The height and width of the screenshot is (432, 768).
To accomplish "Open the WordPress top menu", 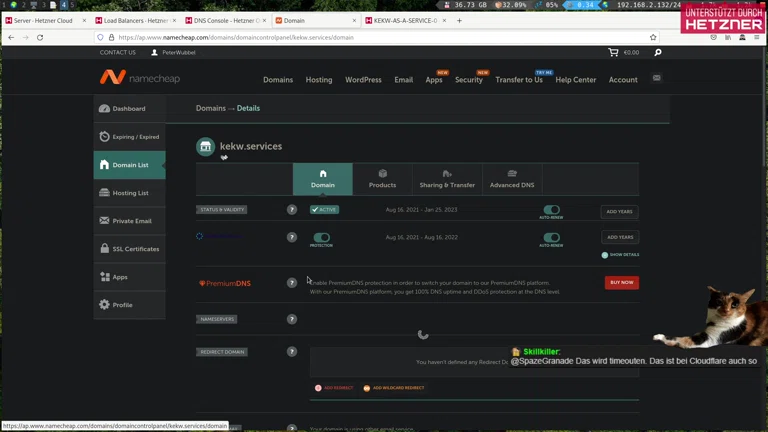I will (363, 80).
